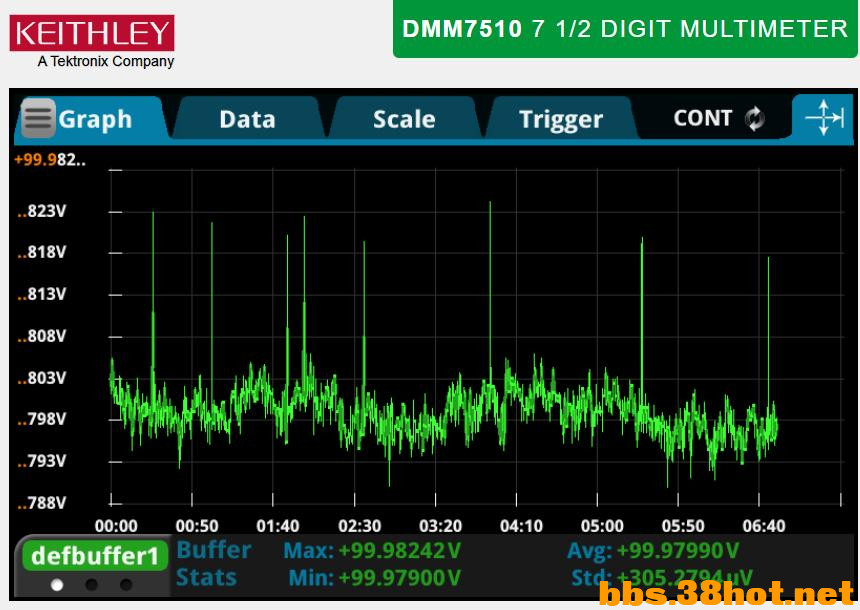860x610 pixels.
Task: Click the circular arrows icon next to CONT
Action: point(755,119)
